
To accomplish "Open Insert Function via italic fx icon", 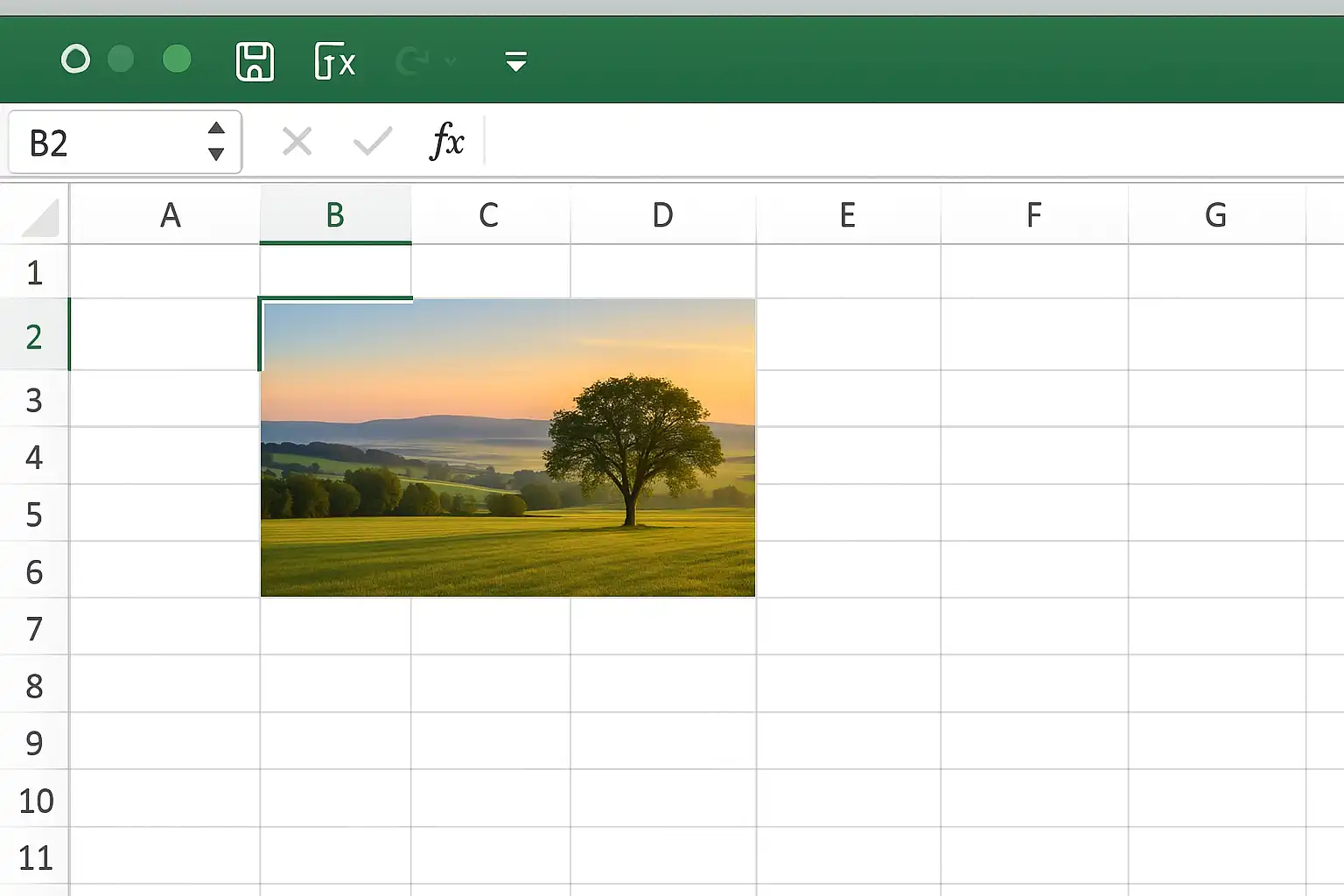I will click(x=447, y=141).
